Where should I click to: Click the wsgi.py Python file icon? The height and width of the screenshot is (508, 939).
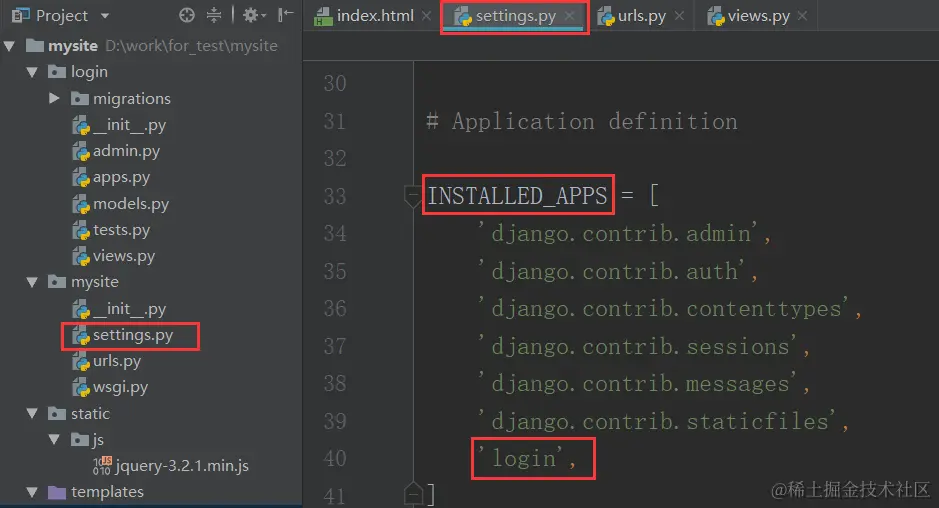tap(81, 388)
